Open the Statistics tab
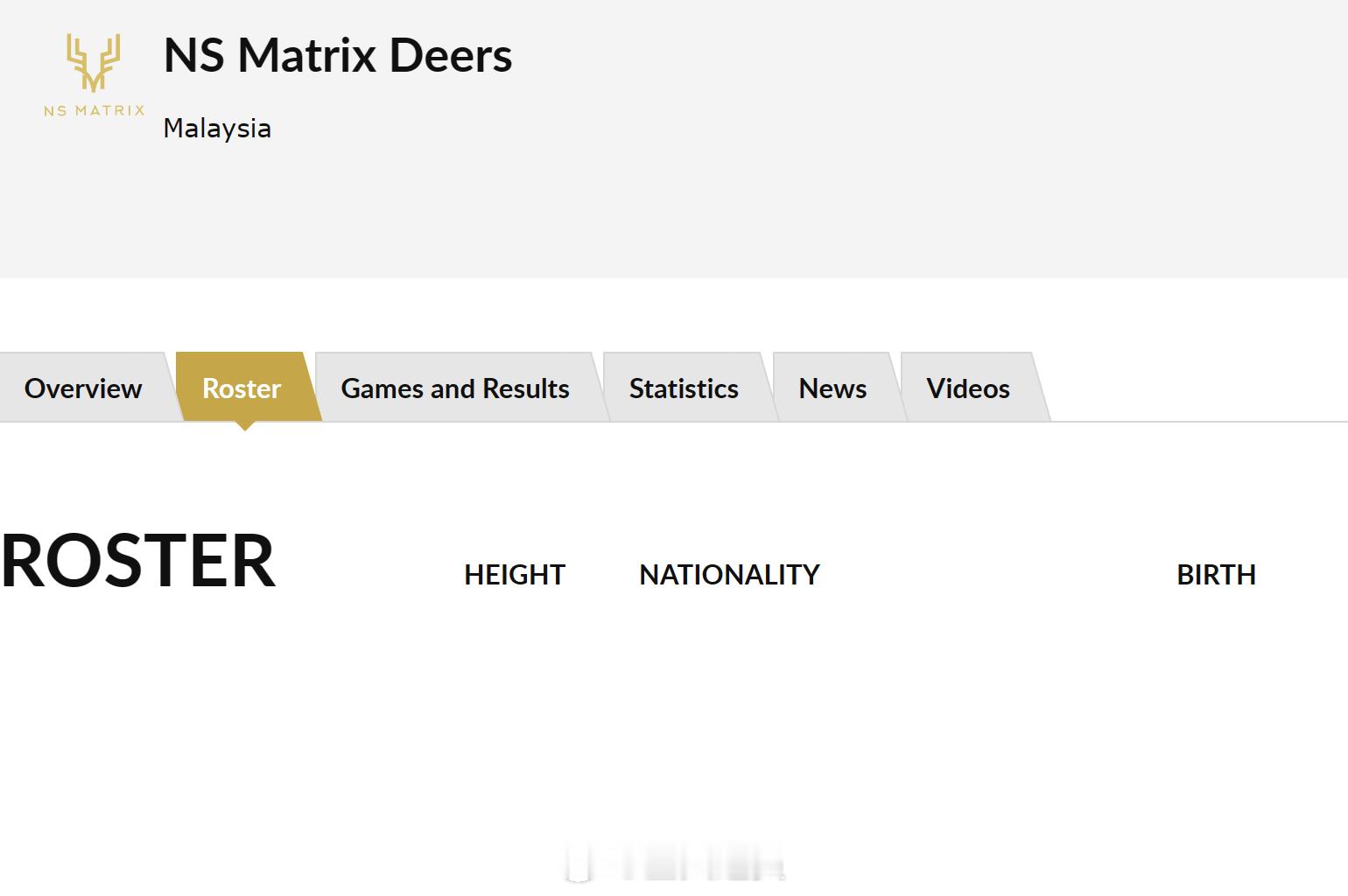This screenshot has height=896, width=1348. [x=684, y=388]
